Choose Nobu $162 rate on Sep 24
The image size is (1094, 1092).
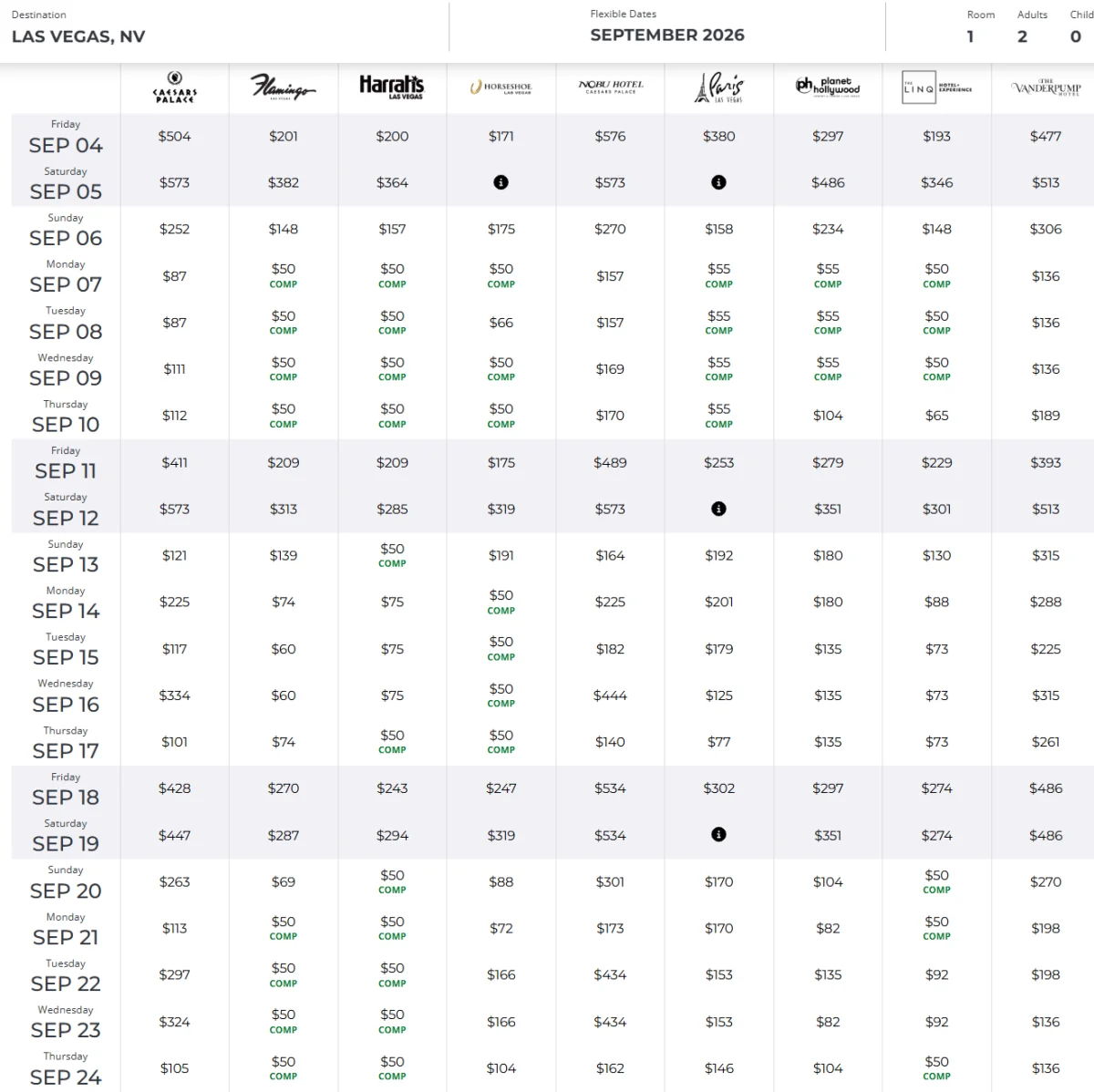(610, 1068)
